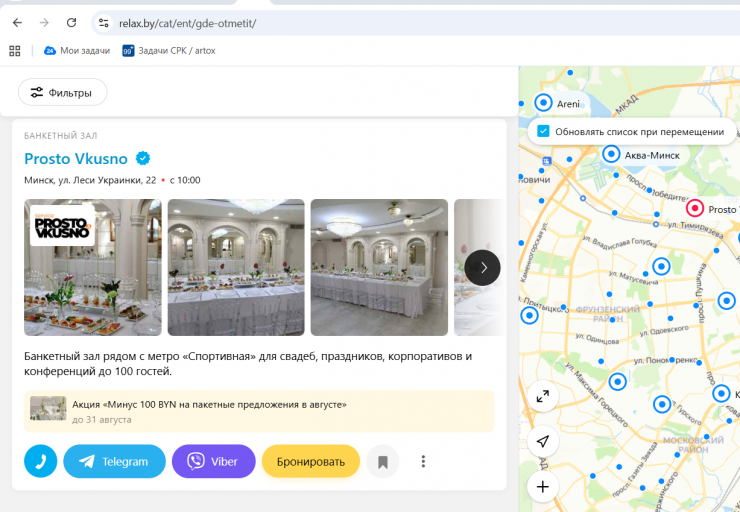This screenshot has width=740, height=512.
Task: Click the МОСКОВСКИЙ РАЙОН map label
Action: [693, 445]
